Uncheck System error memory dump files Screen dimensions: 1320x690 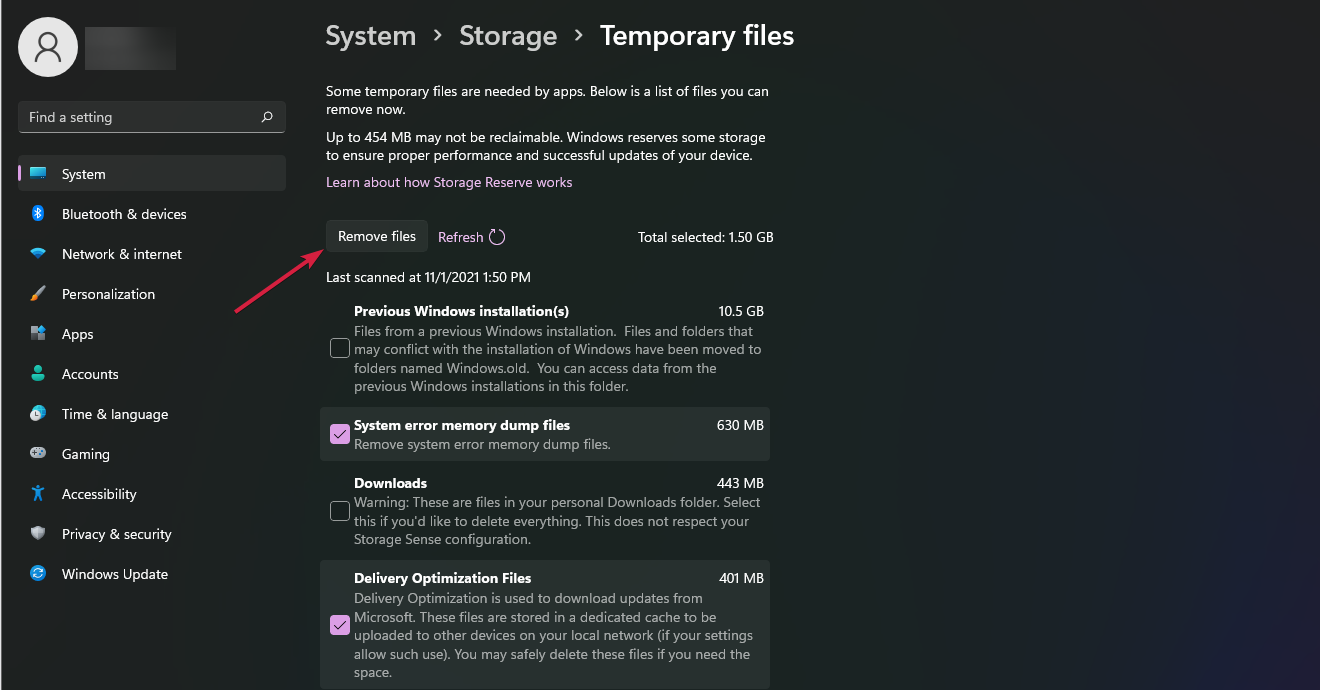(340, 434)
